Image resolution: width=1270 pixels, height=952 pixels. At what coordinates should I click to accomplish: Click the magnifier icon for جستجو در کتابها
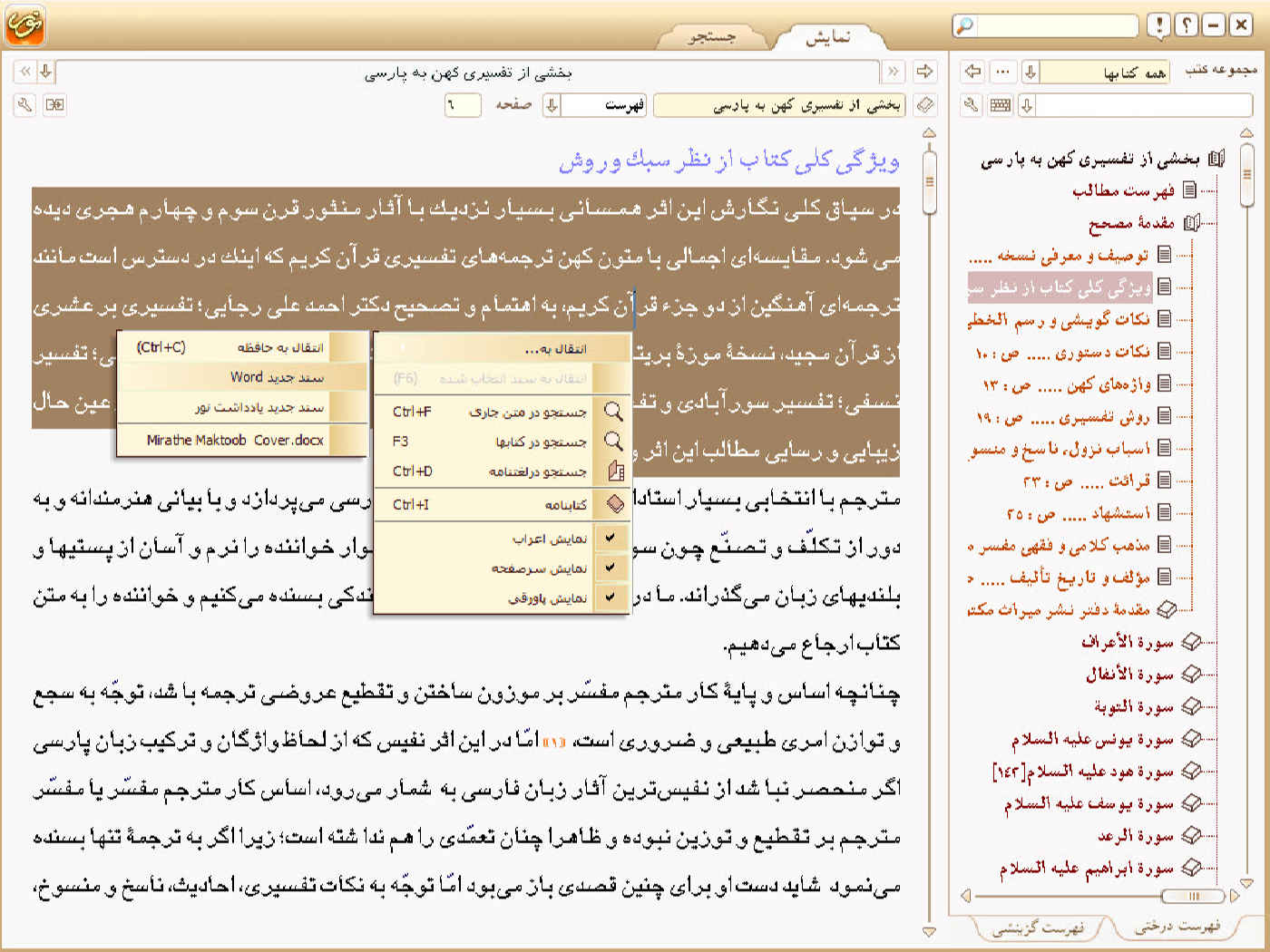(614, 442)
